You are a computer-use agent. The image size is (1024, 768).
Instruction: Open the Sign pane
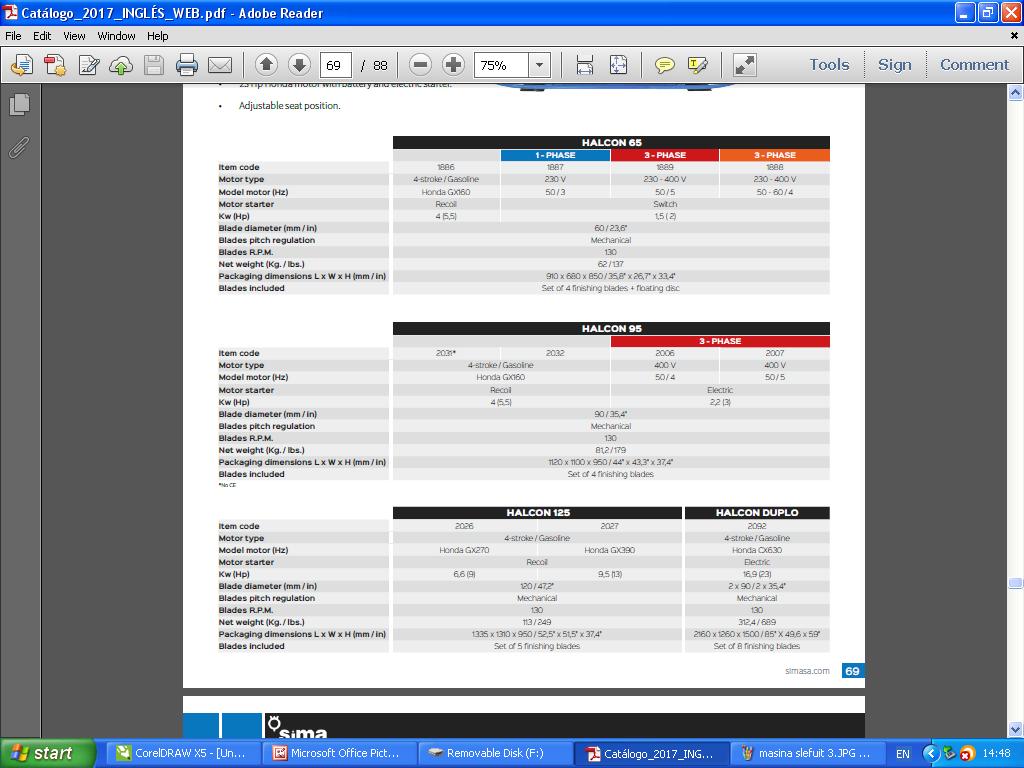click(x=895, y=65)
